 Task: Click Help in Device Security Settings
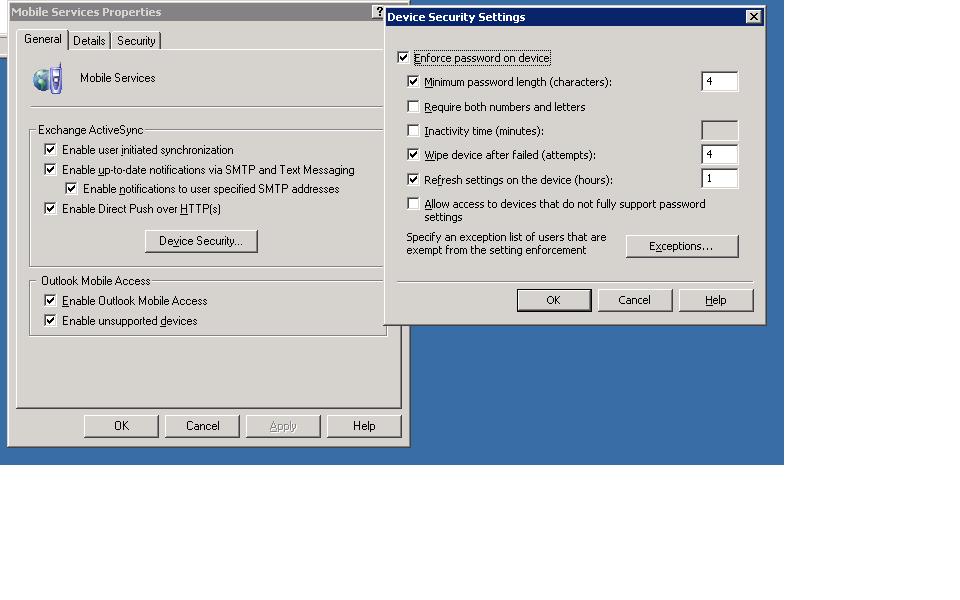[715, 300]
